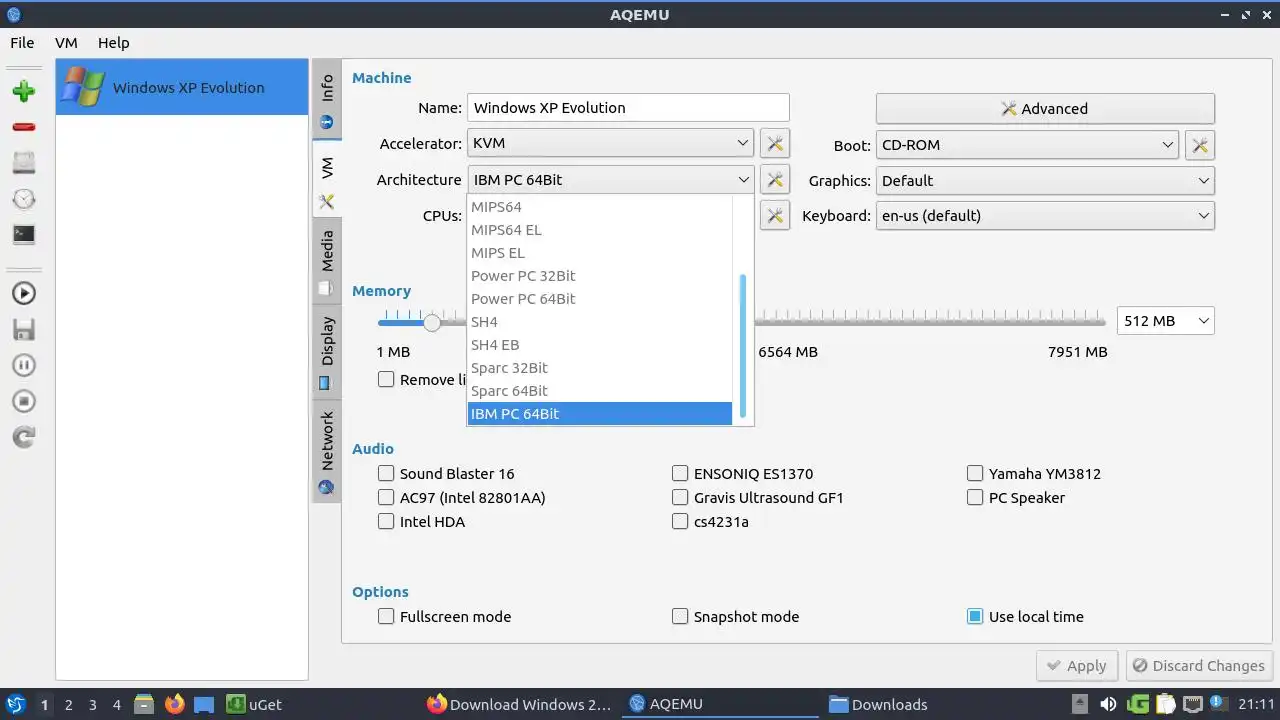The width and height of the screenshot is (1280, 720).
Task: Open the Boot CD-ROM dropdown
Action: coord(1027,145)
